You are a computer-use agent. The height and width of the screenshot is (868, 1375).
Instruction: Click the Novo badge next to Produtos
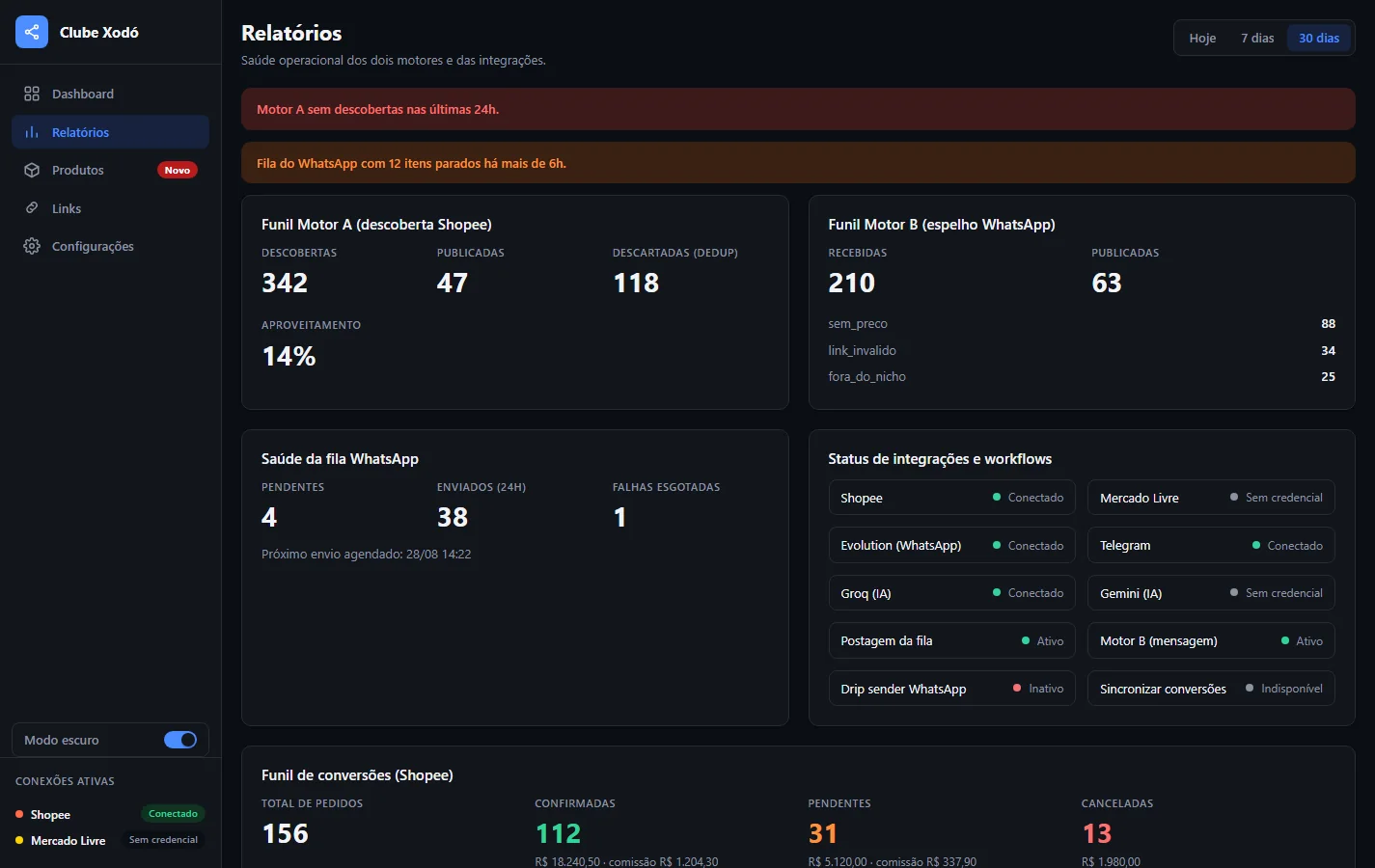[x=178, y=170]
